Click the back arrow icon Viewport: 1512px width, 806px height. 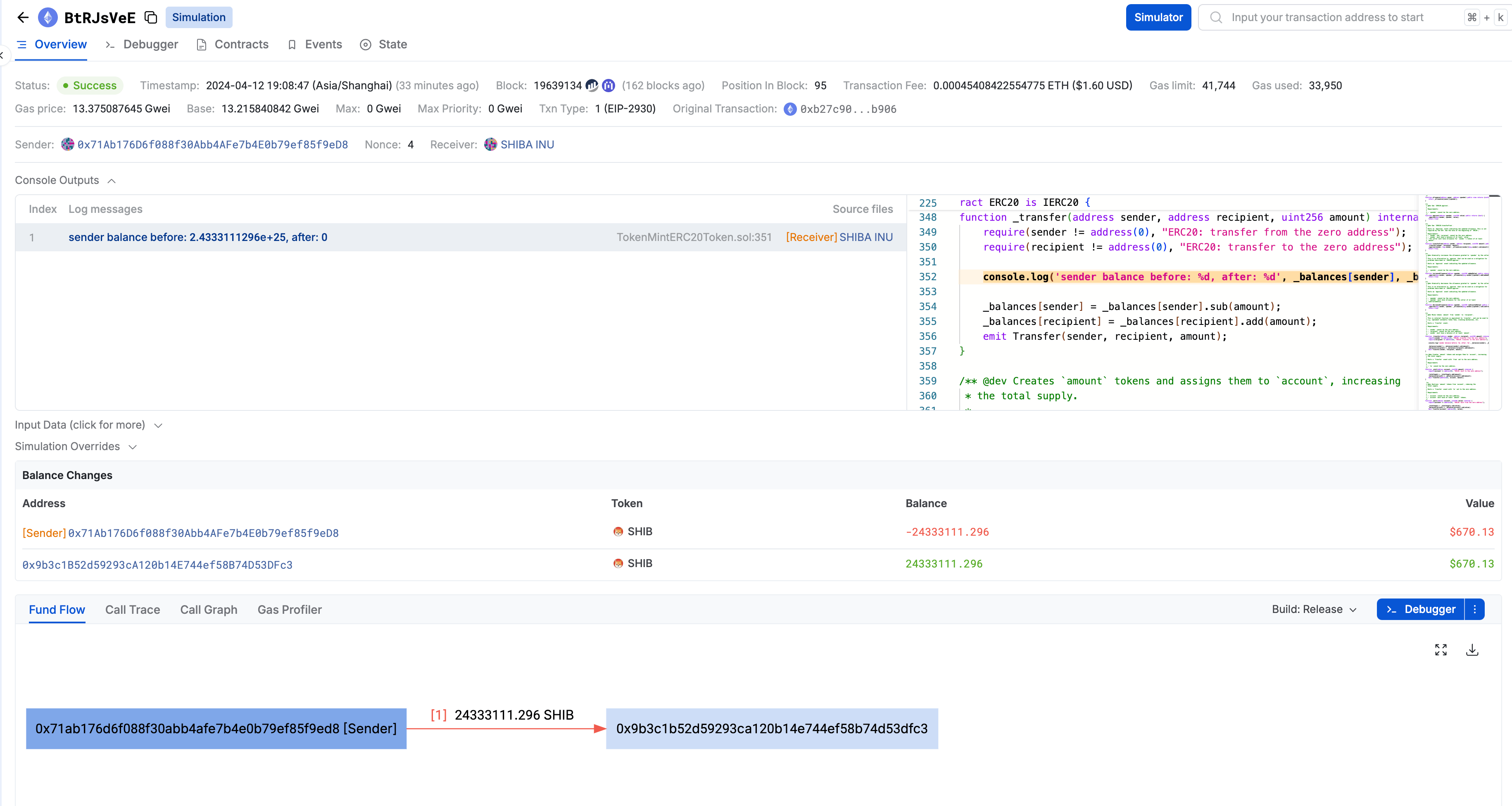(x=23, y=18)
